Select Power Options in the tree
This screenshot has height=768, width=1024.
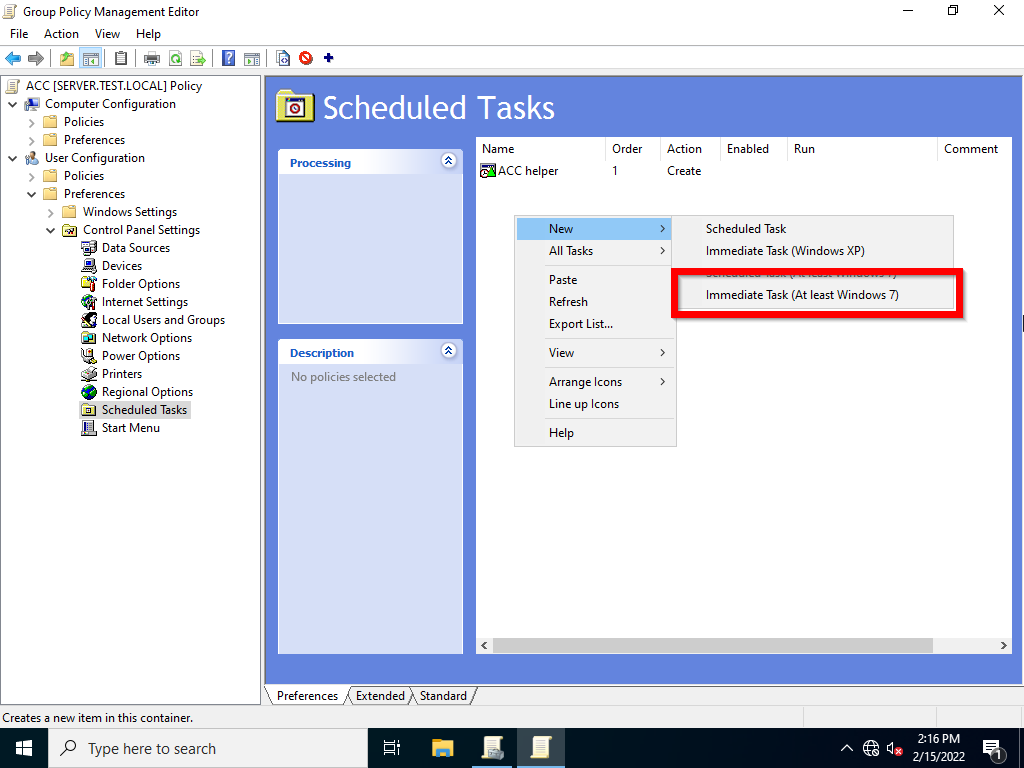click(x=140, y=355)
